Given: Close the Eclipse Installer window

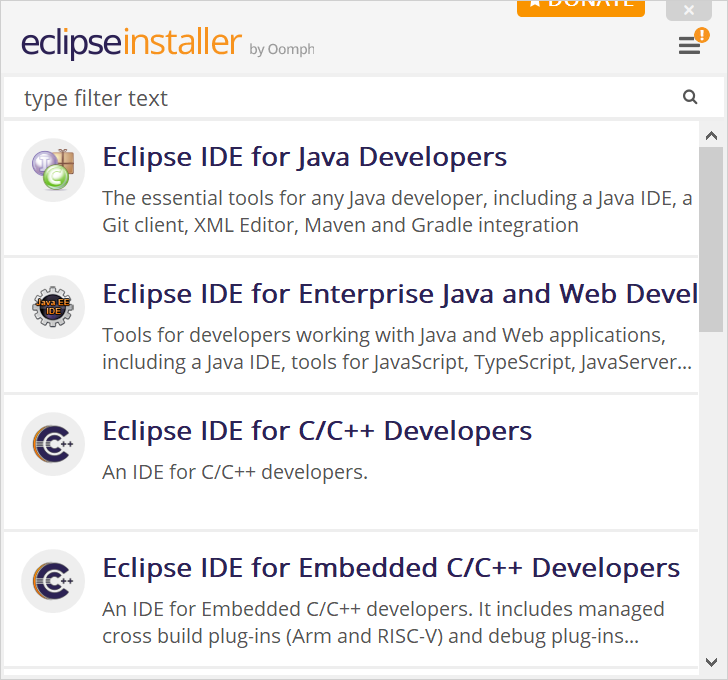Looking at the screenshot, I should point(689,10).
